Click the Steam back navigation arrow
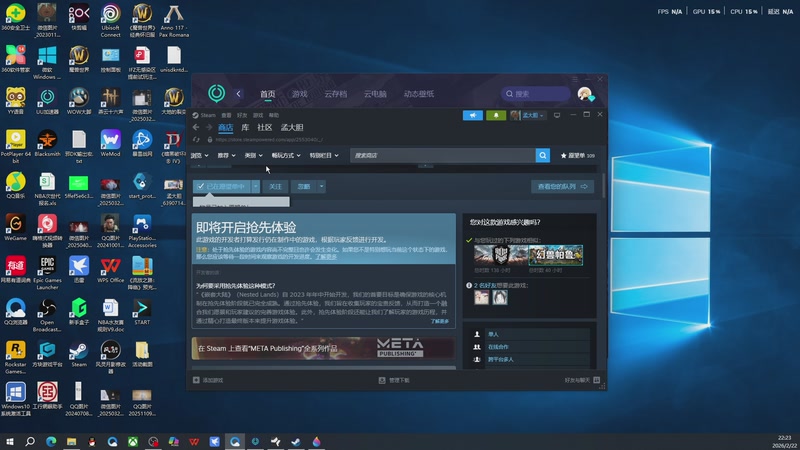The height and width of the screenshot is (450, 800). (x=196, y=127)
